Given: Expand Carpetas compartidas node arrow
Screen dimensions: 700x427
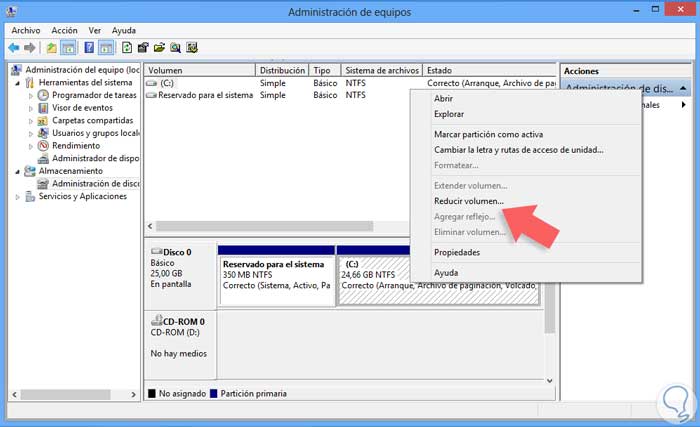Looking at the screenshot, I should (x=31, y=121).
